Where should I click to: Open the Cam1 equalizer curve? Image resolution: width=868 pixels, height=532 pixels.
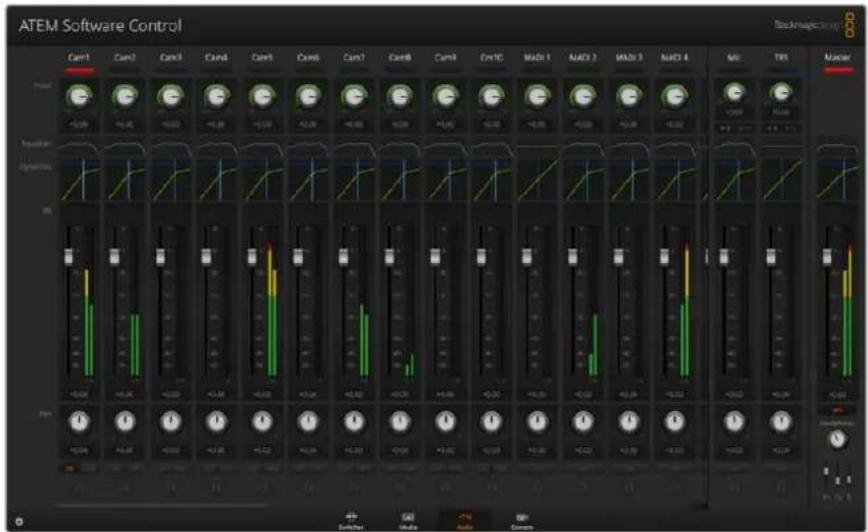[x=79, y=147]
